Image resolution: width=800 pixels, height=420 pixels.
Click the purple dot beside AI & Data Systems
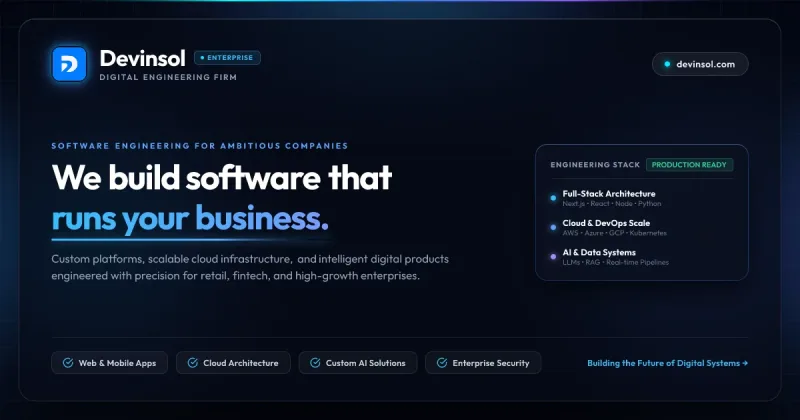point(553,257)
